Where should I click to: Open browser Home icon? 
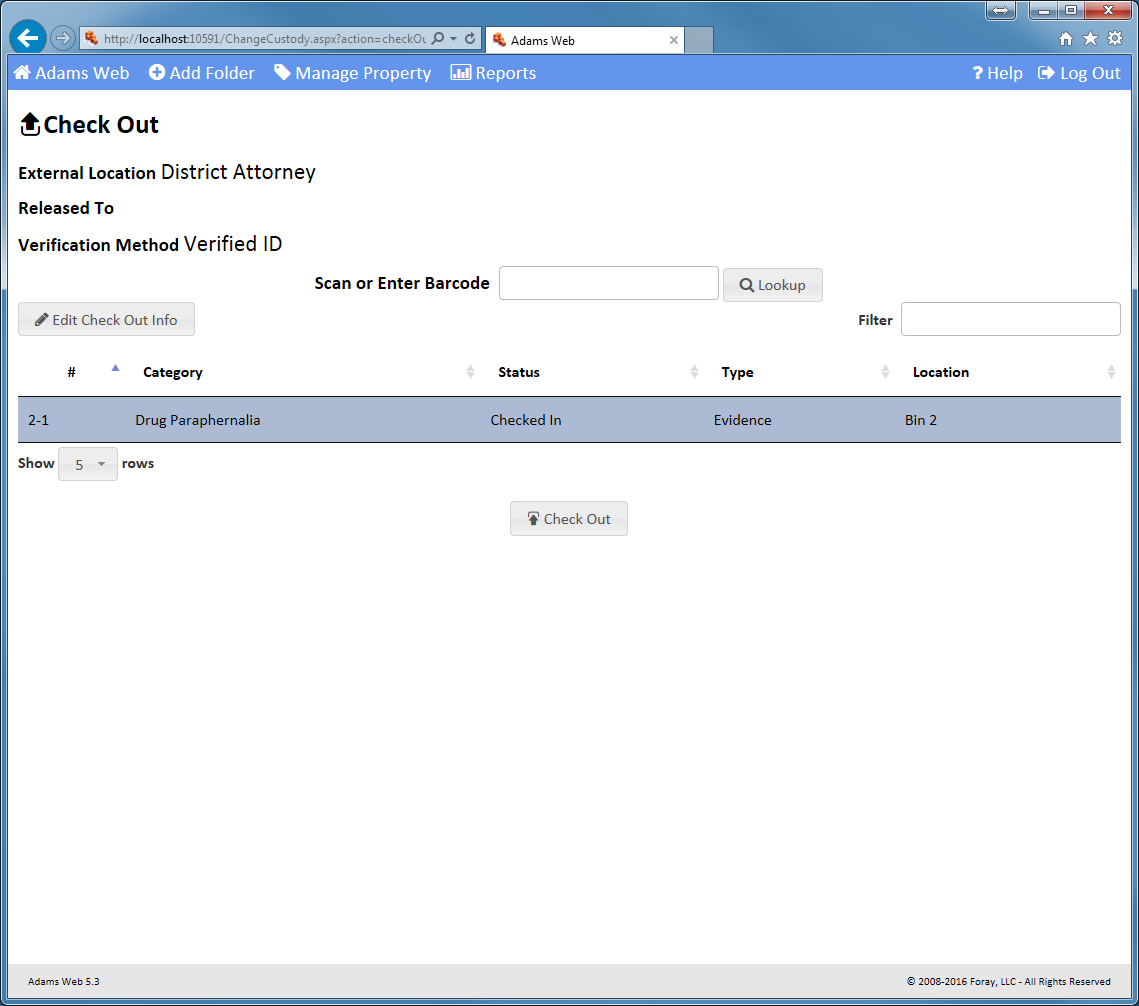(x=1066, y=38)
